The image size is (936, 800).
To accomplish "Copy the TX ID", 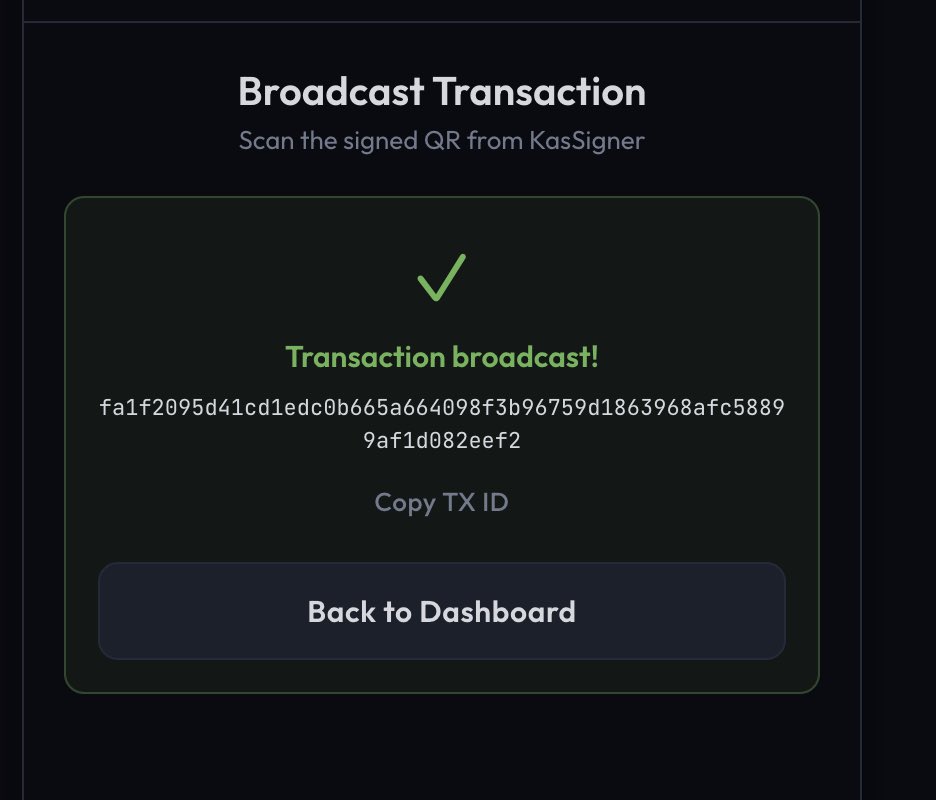I will coord(441,501).
